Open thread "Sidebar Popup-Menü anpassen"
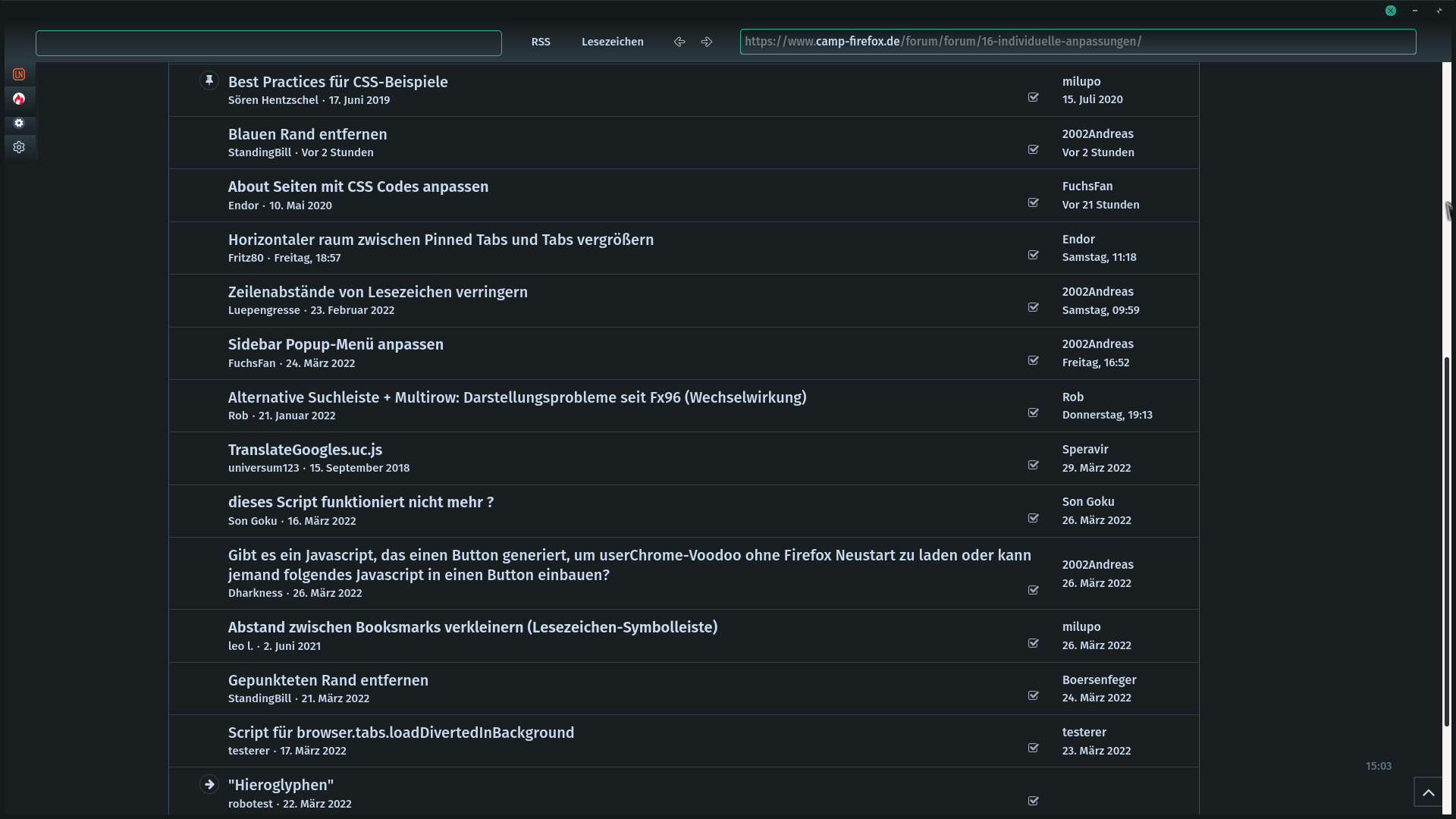 pyautogui.click(x=335, y=344)
